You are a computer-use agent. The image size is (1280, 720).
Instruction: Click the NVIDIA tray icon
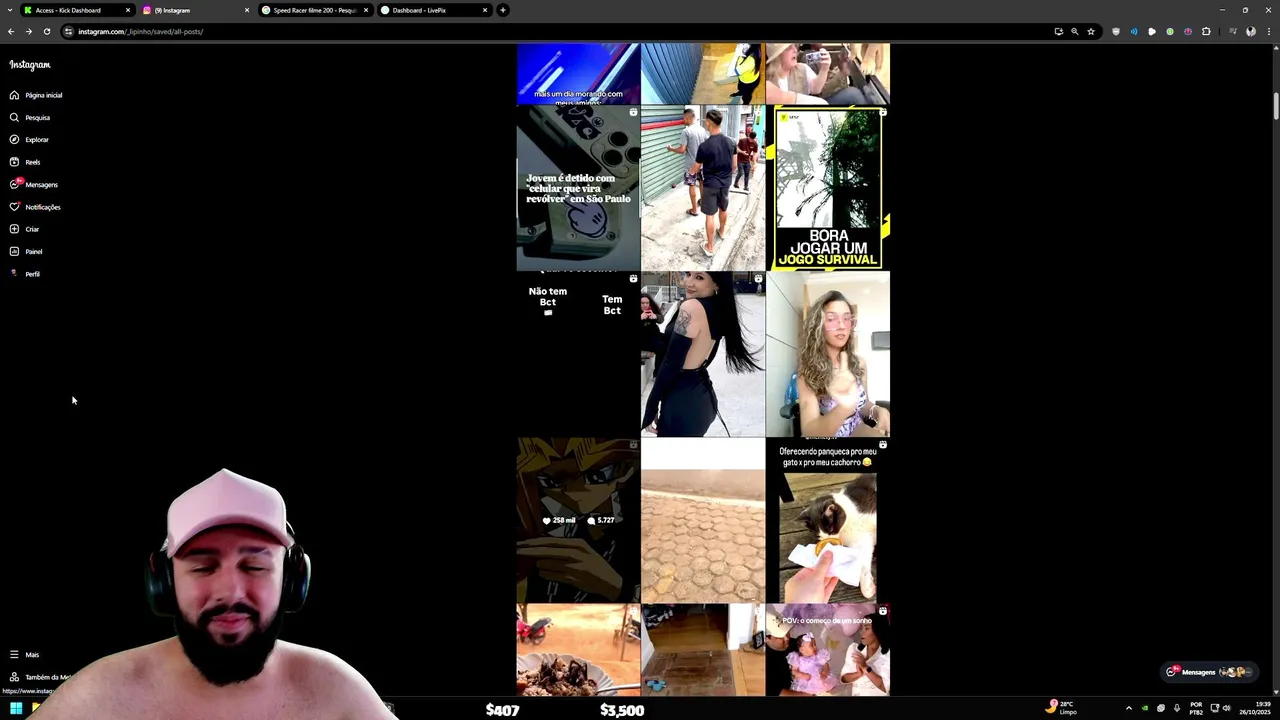(1146, 708)
